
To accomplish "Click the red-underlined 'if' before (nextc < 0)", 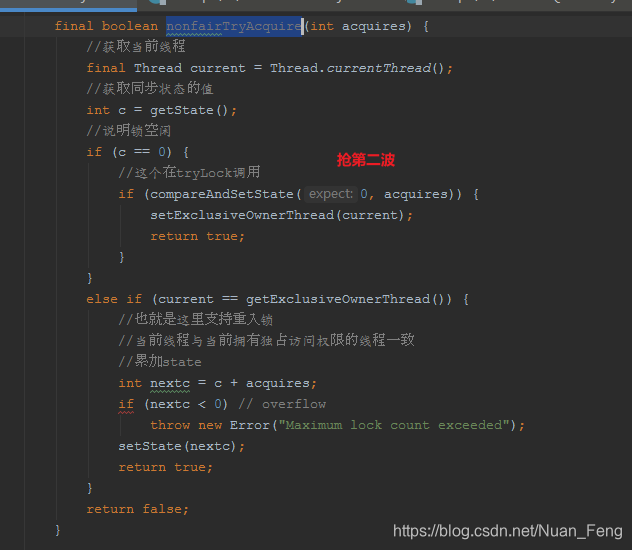I will 126,404.
